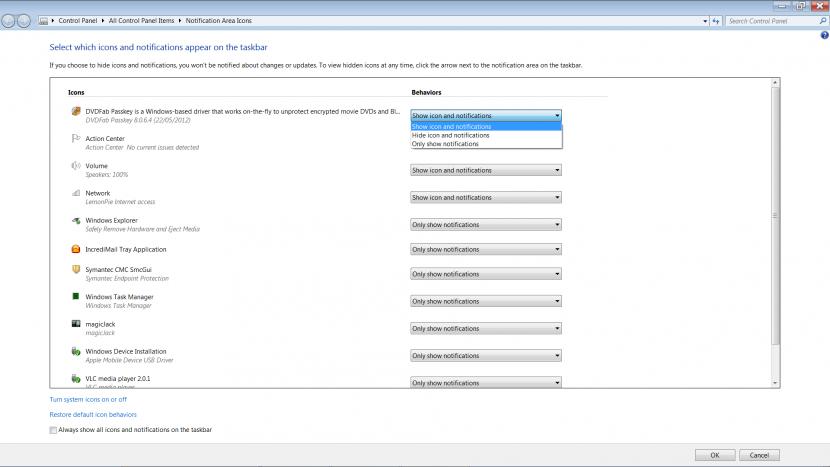Open the Windows Task Manager behavior dropdown
Image resolution: width=830 pixels, height=467 pixels.
tap(485, 301)
